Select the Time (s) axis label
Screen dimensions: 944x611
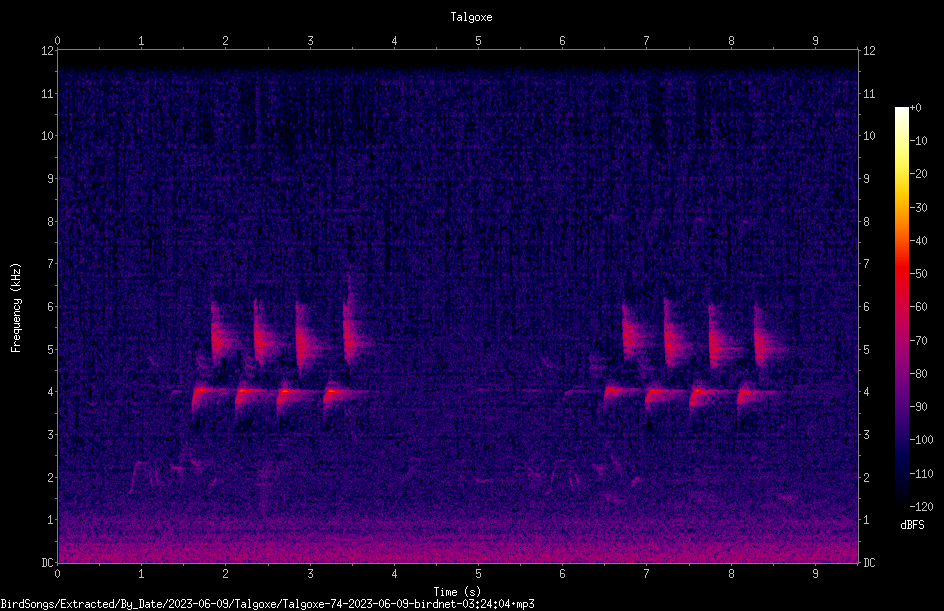pyautogui.click(x=457, y=592)
